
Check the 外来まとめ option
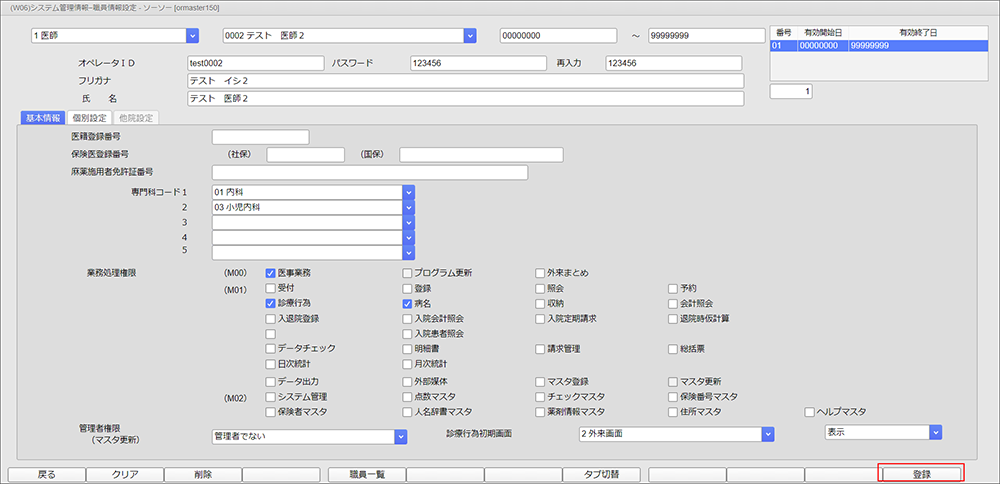point(540,273)
